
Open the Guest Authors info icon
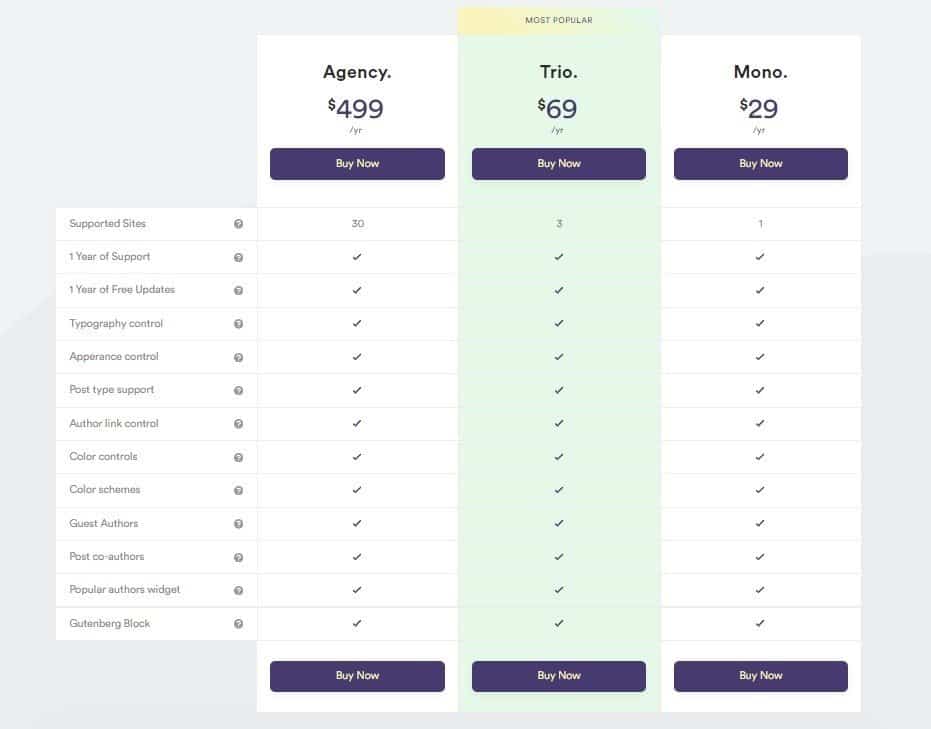point(238,524)
